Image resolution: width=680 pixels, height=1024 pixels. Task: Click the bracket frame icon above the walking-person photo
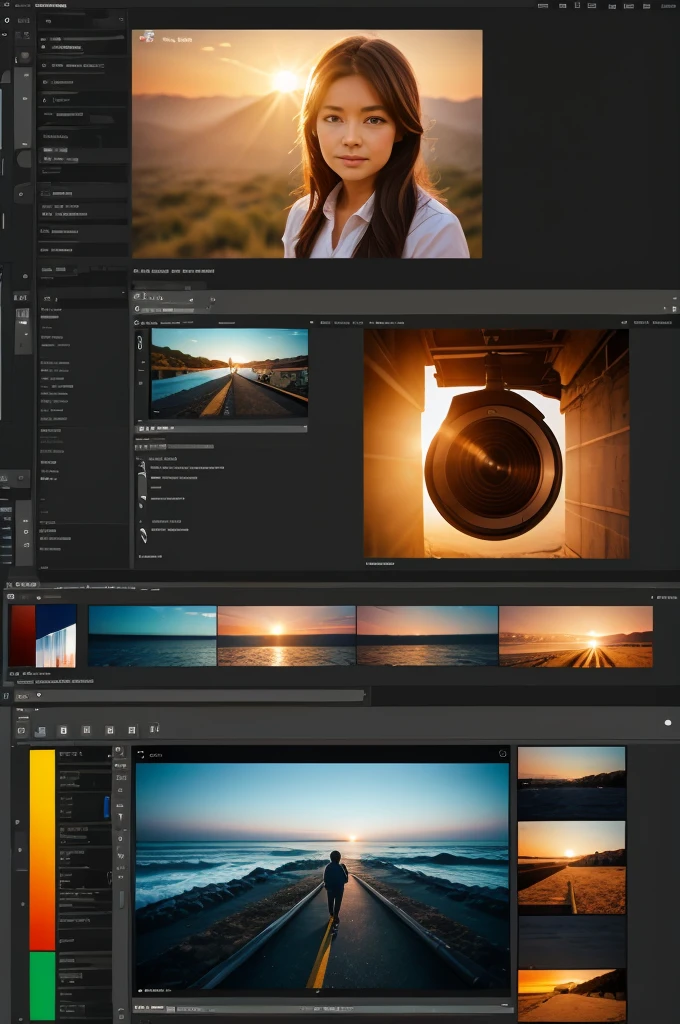click(140, 754)
